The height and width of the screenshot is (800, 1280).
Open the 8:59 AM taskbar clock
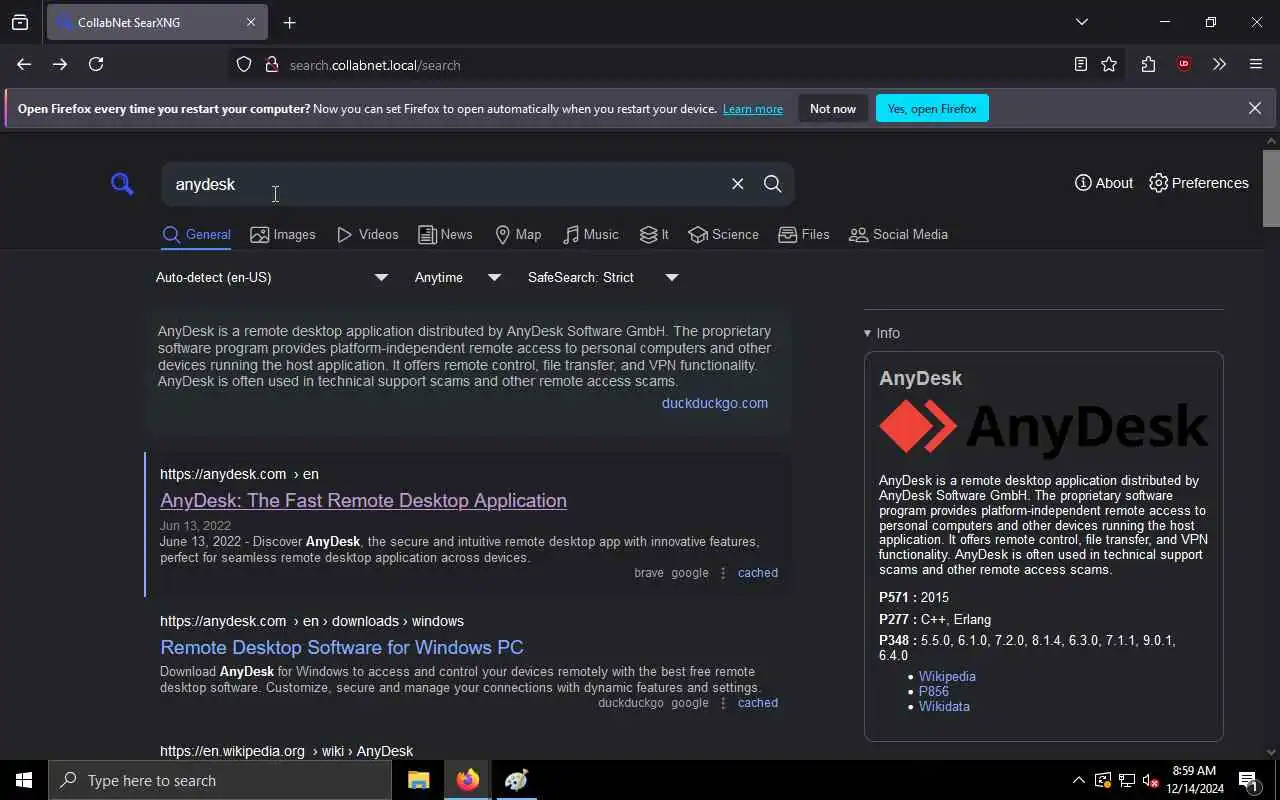[1194, 780]
